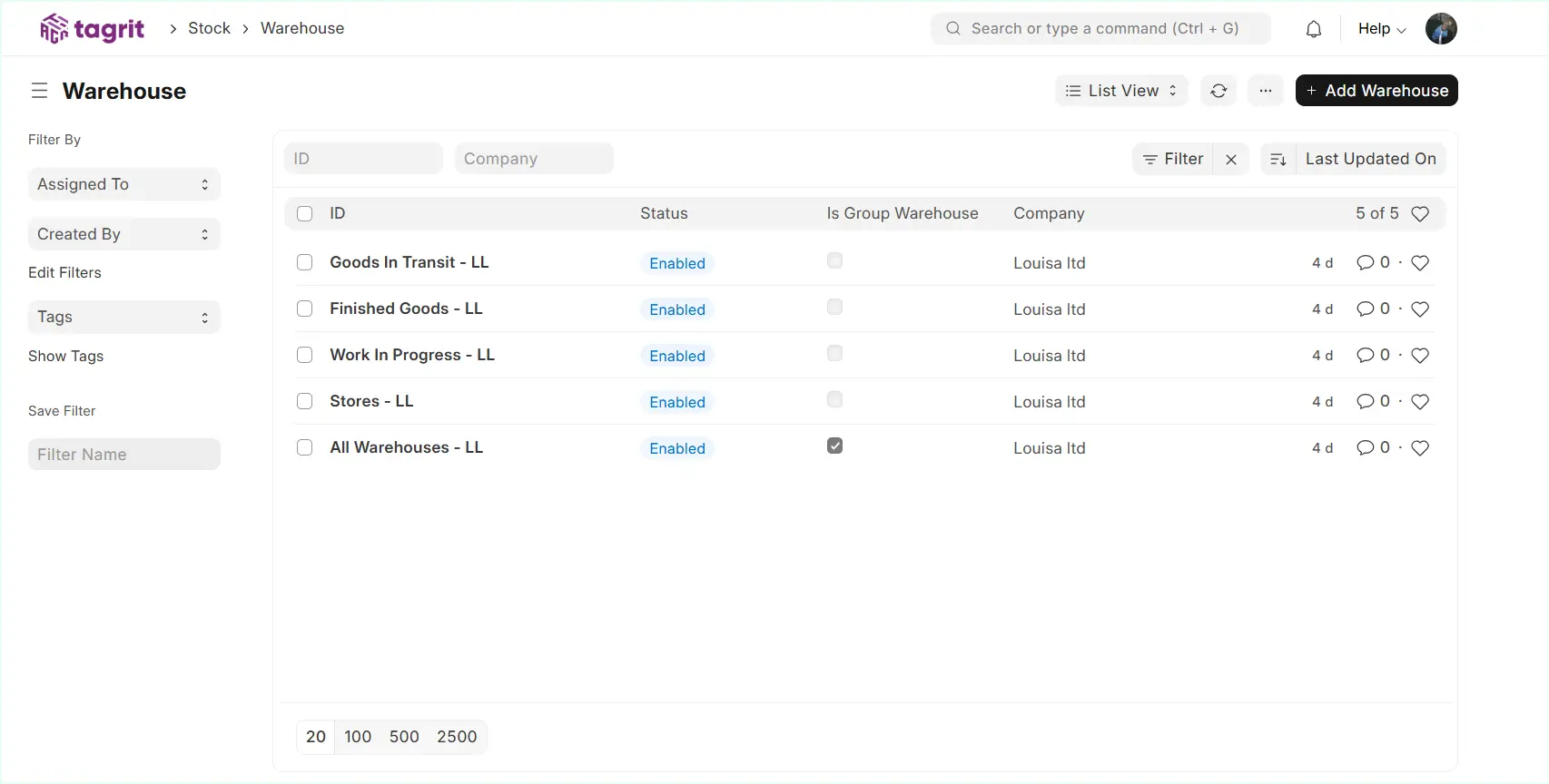Open the Created By filter dropdown
This screenshot has width=1549, height=784.
pos(123,234)
